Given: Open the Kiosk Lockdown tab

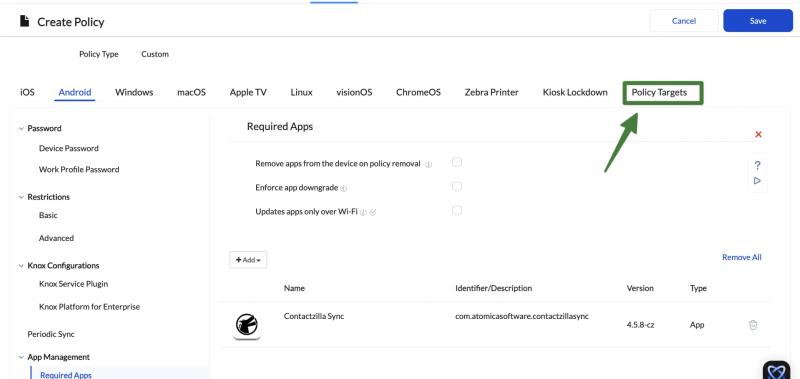Looking at the screenshot, I should click(575, 92).
